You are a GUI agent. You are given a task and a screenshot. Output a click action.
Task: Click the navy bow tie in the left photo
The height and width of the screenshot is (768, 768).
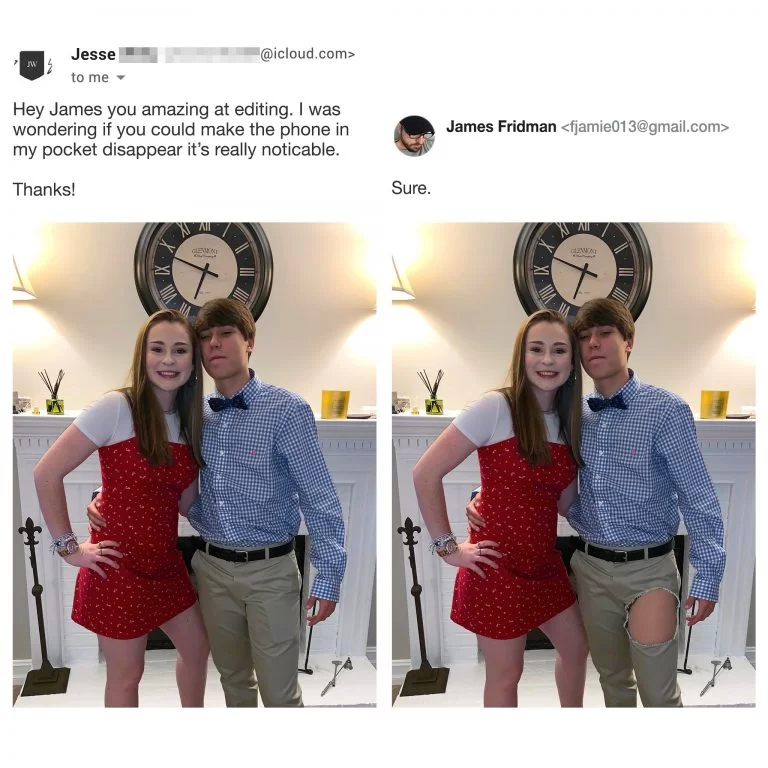click(228, 403)
